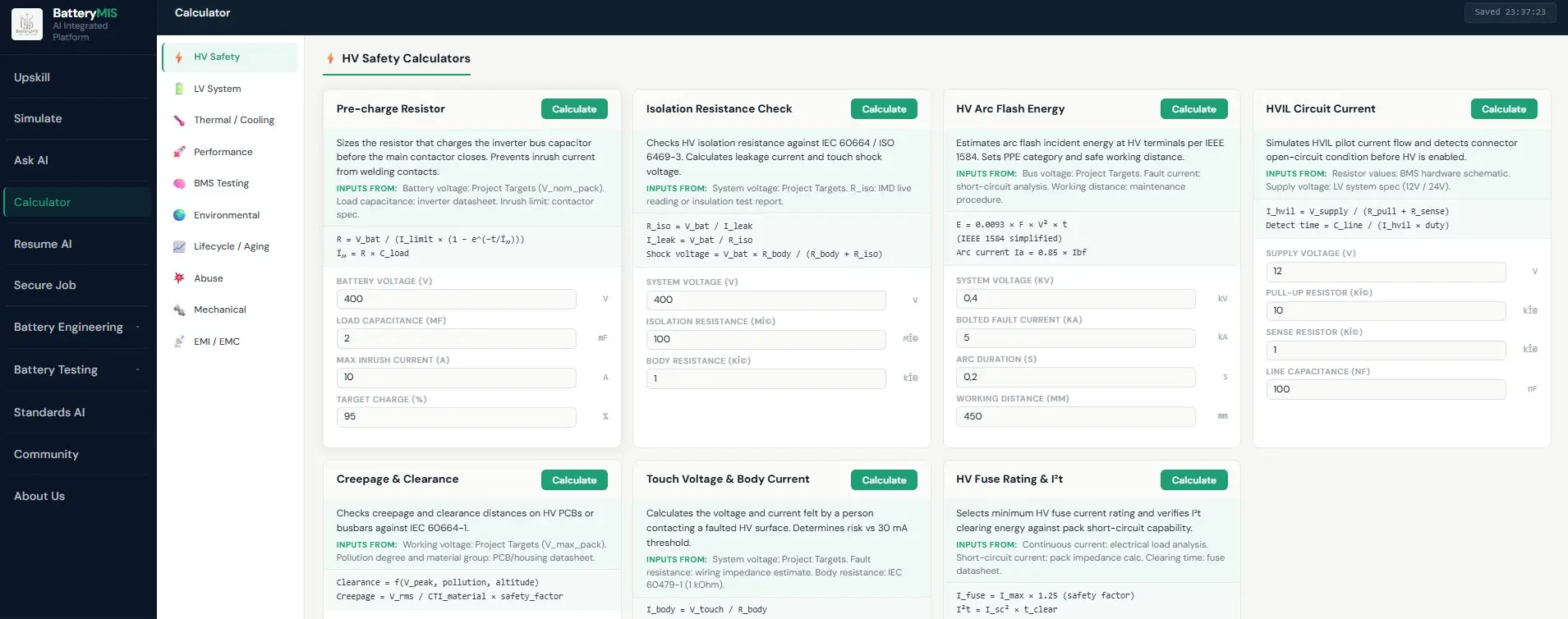Switch to the HV Safety category
The height and width of the screenshot is (619, 1568).
coord(230,57)
